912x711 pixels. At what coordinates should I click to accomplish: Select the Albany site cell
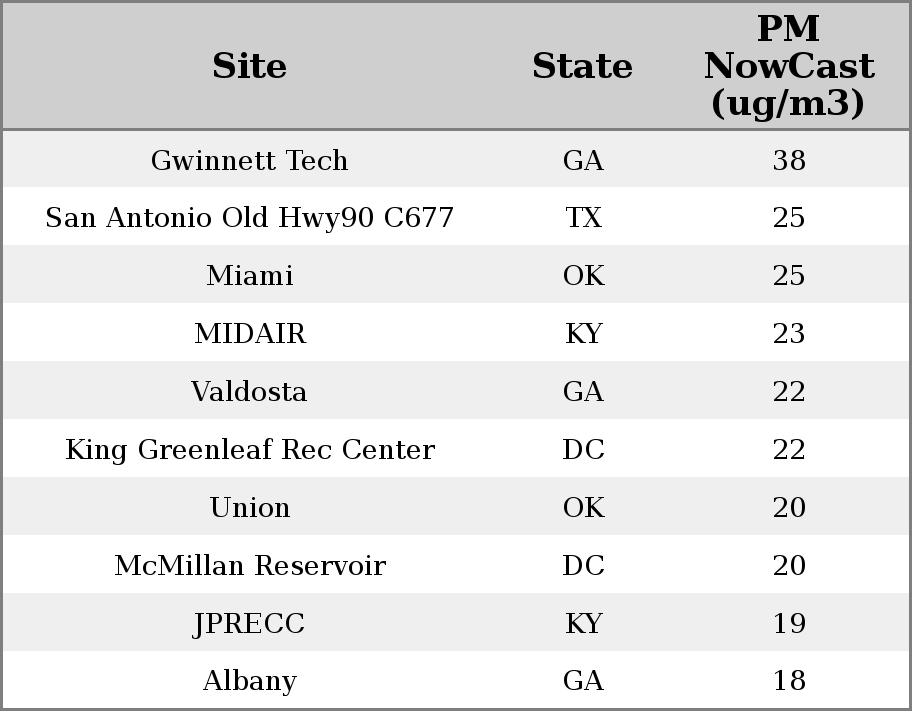point(249,681)
